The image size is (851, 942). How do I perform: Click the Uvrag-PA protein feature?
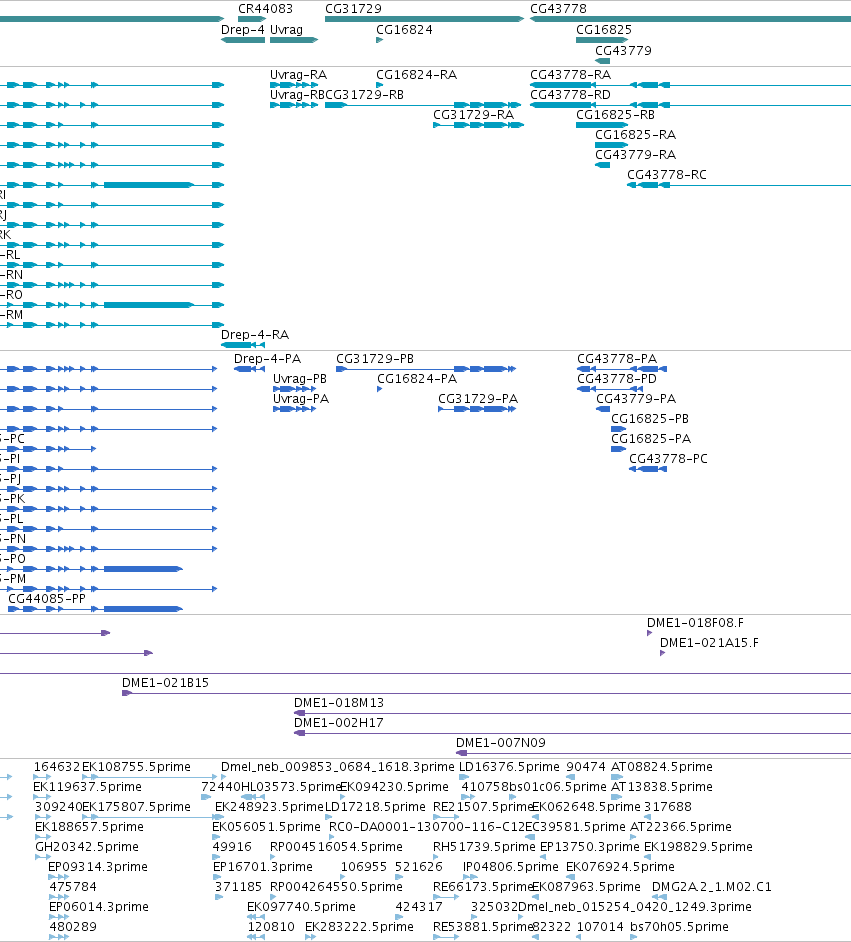(x=294, y=409)
